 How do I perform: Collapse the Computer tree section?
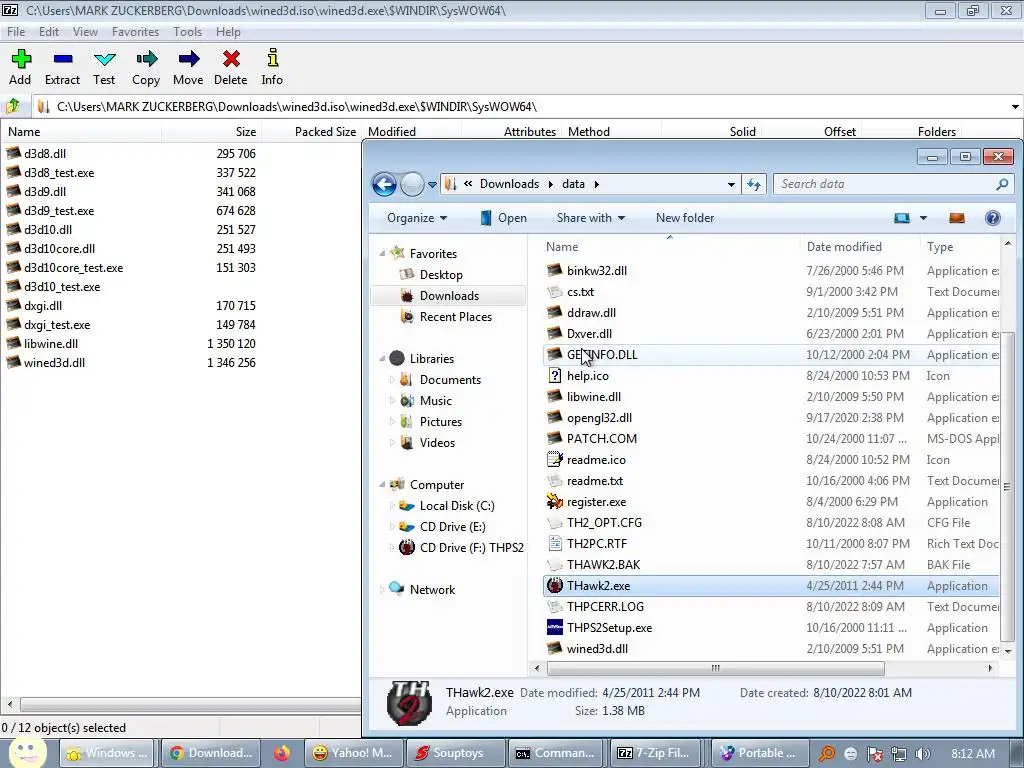(382, 484)
